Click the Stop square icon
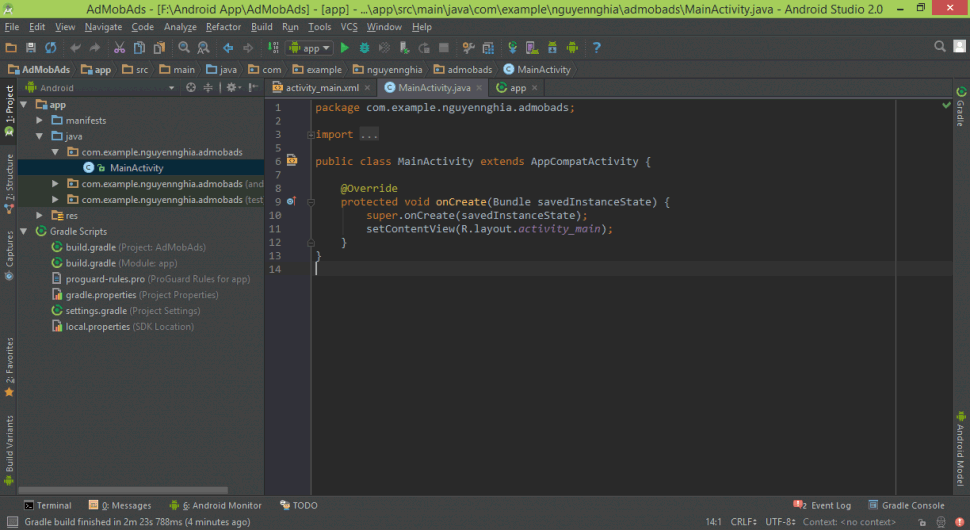The image size is (970, 530). pyautogui.click(x=444, y=48)
